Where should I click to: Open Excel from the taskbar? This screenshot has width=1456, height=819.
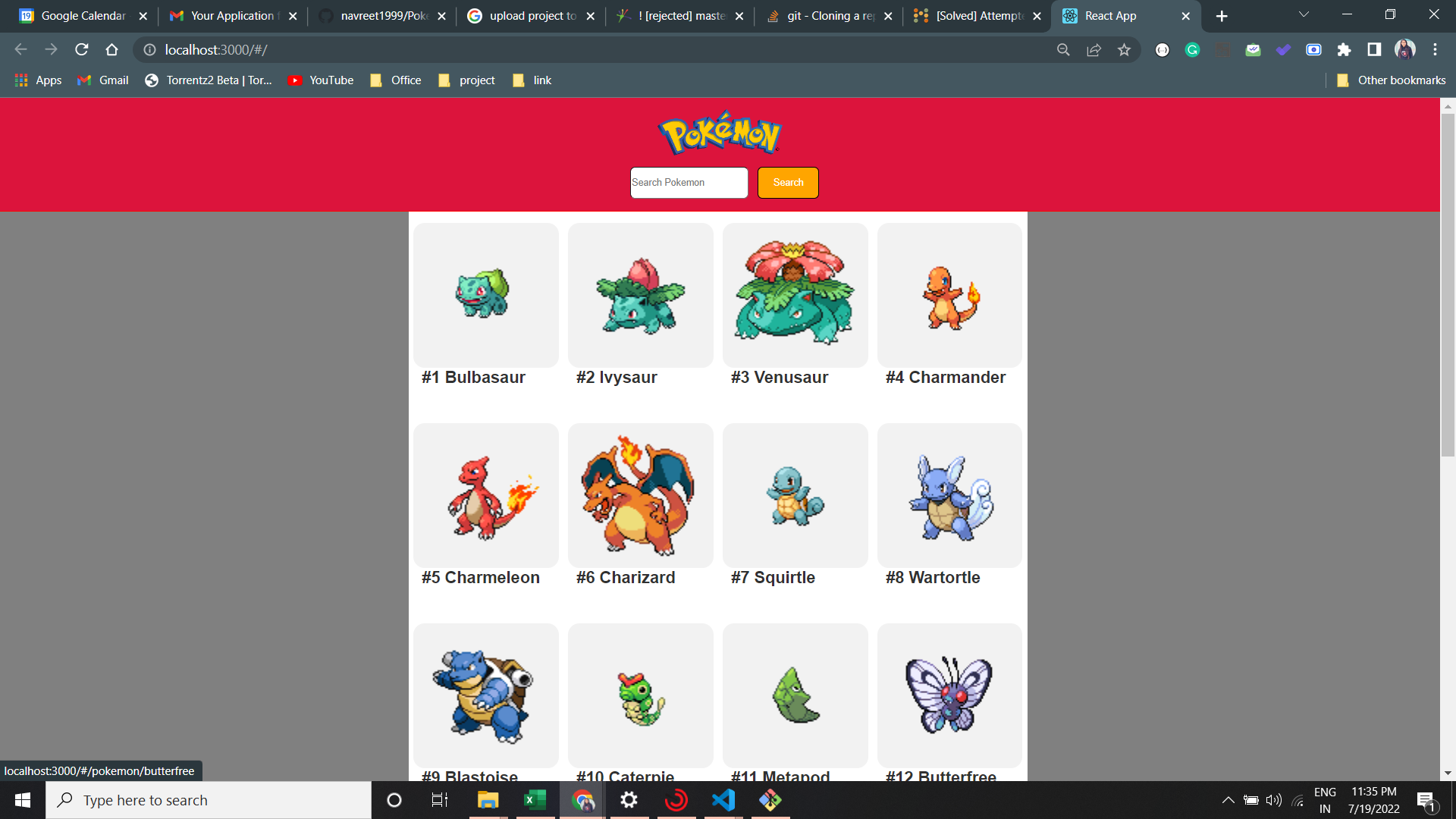[535, 799]
